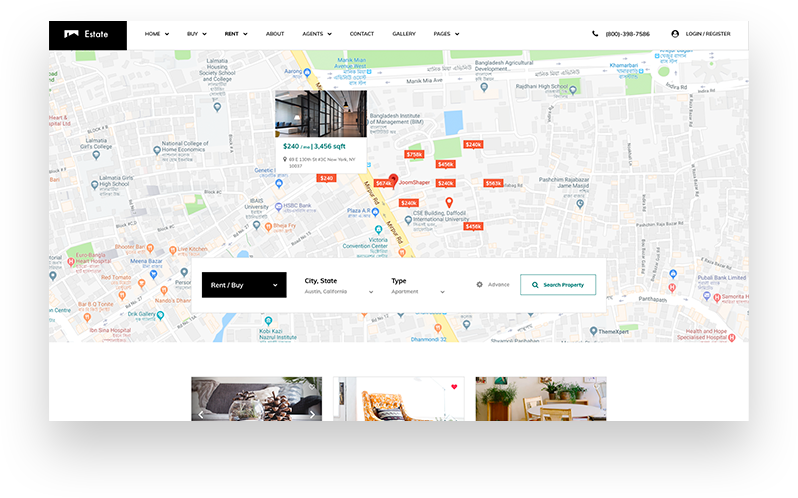Open the Rent / Buy dropdown

pyautogui.click(x=244, y=285)
